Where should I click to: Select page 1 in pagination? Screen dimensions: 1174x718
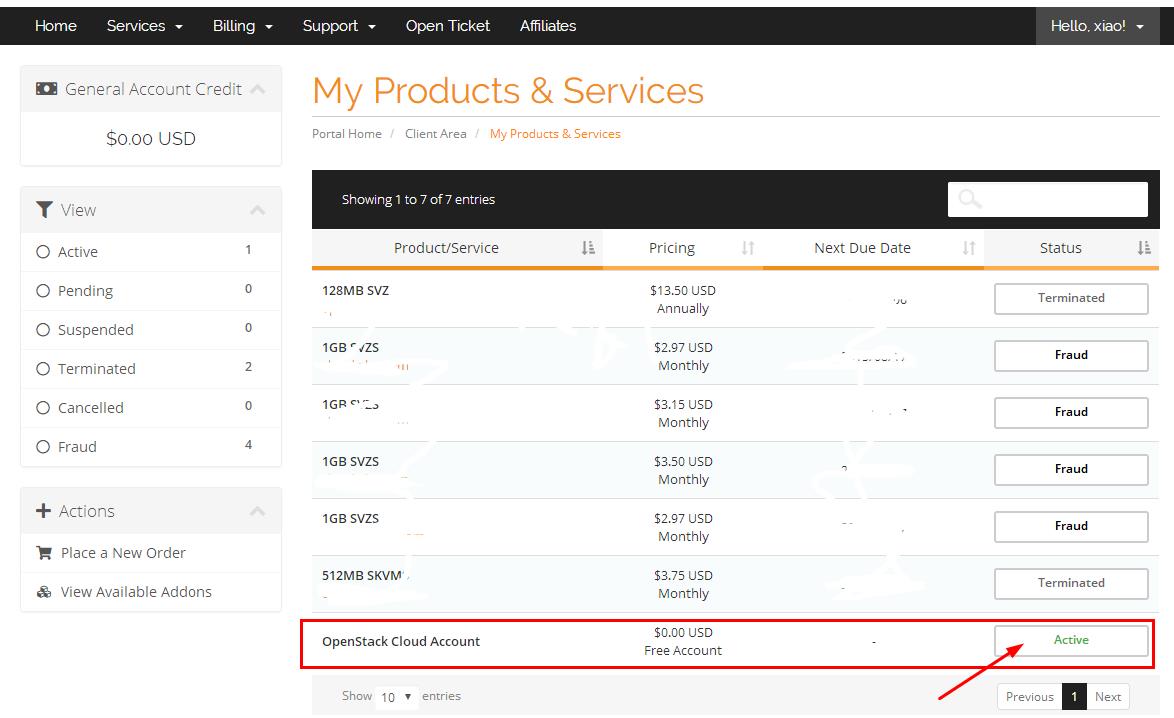coord(1074,696)
